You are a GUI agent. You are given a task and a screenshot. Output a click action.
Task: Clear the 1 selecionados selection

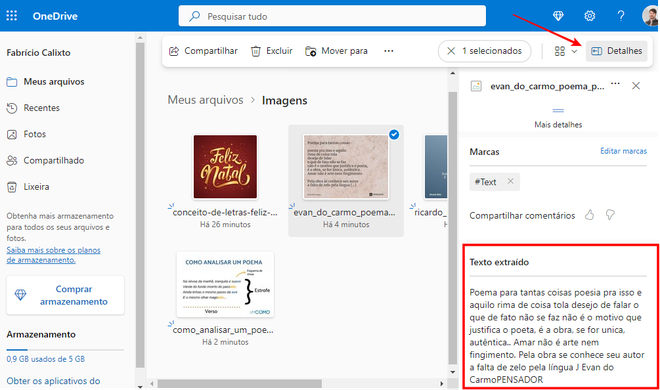click(451, 51)
